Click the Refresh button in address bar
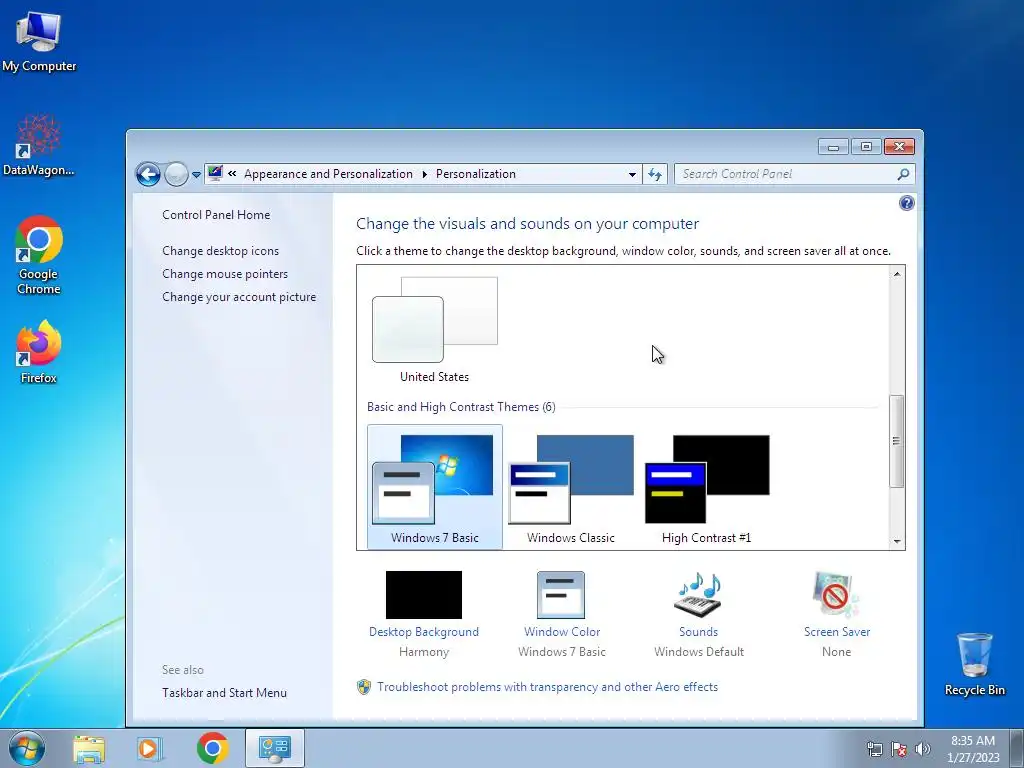Screen dimensions: 1024x768 pos(655,174)
